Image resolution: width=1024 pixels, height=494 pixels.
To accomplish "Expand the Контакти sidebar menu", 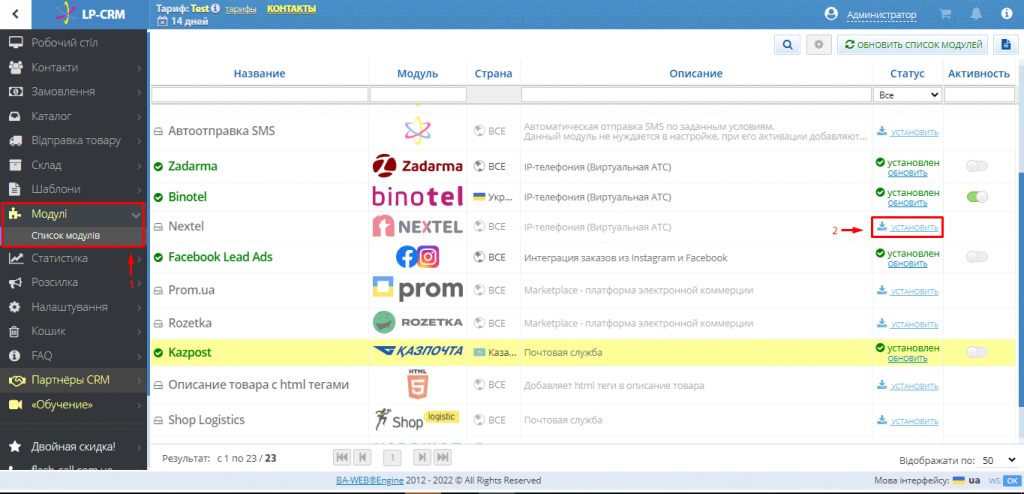I will pyautogui.click(x=74, y=67).
